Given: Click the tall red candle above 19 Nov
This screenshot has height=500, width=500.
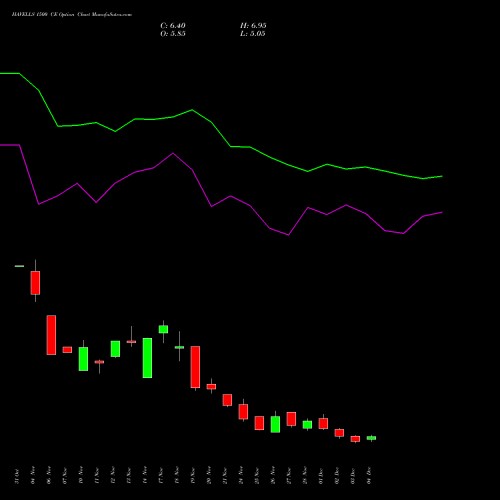Looking at the screenshot, I should (x=195, y=367).
